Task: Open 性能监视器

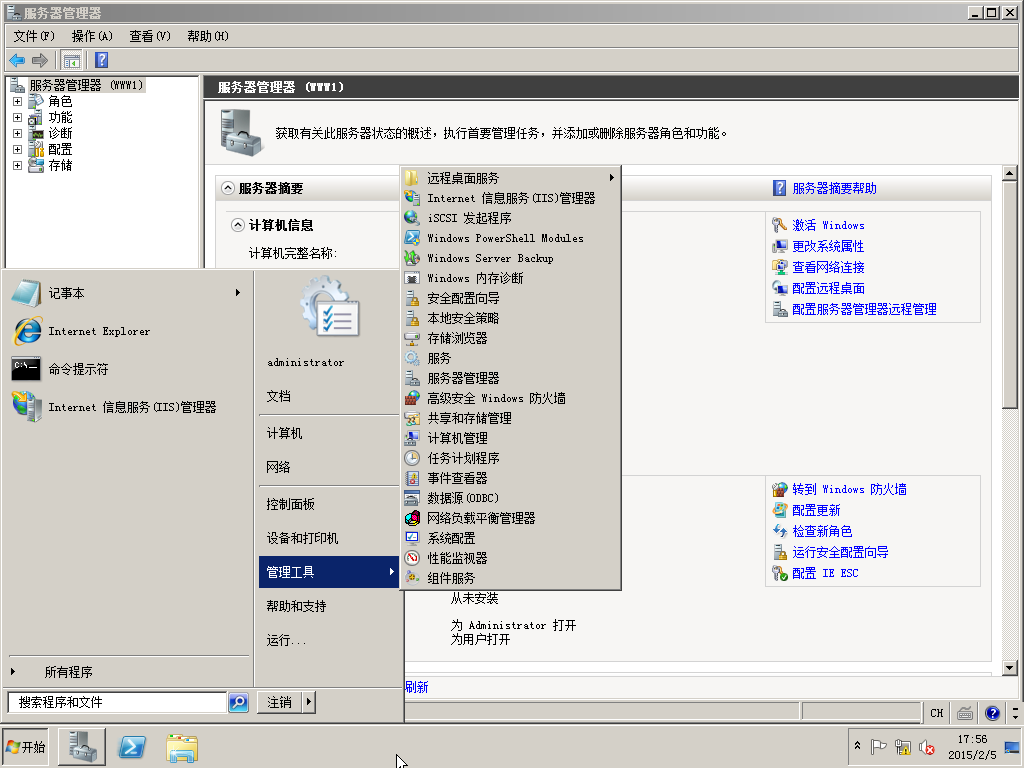Action: (x=510, y=558)
